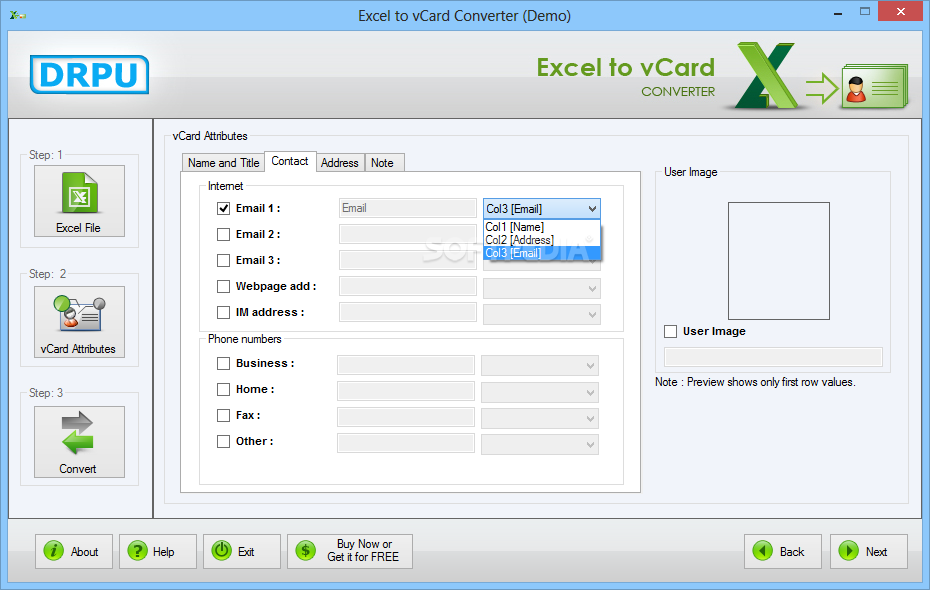Click the Back left-arrow icon
Screen dimensions: 930x590
click(763, 551)
